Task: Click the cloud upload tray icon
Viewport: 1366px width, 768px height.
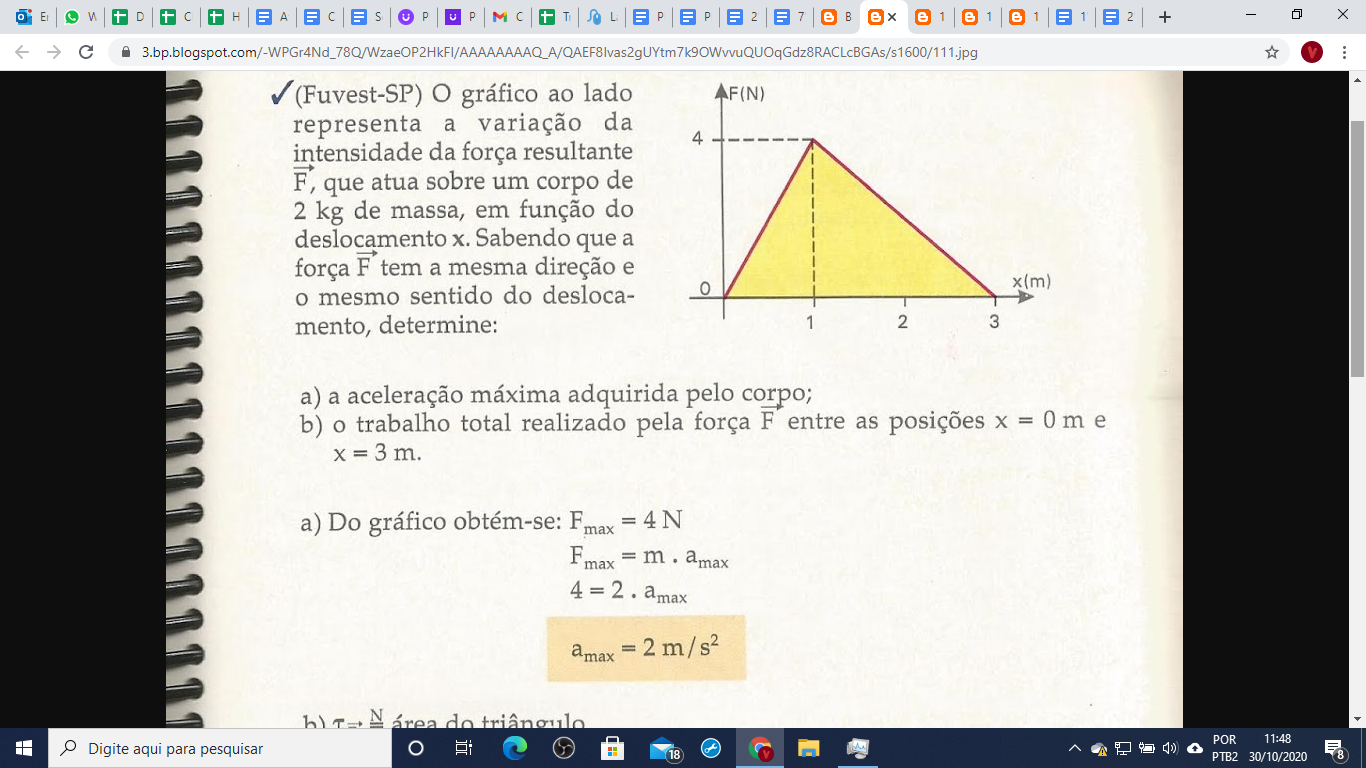Action: pos(1195,748)
